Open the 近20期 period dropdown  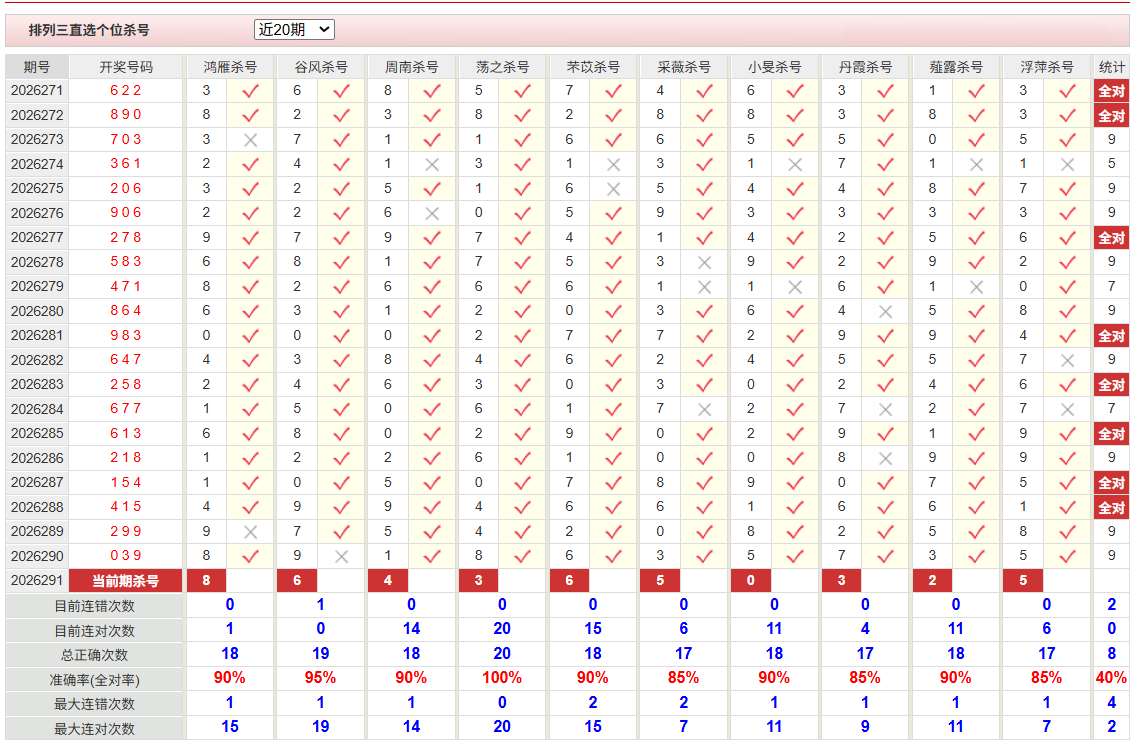pyautogui.click(x=294, y=30)
